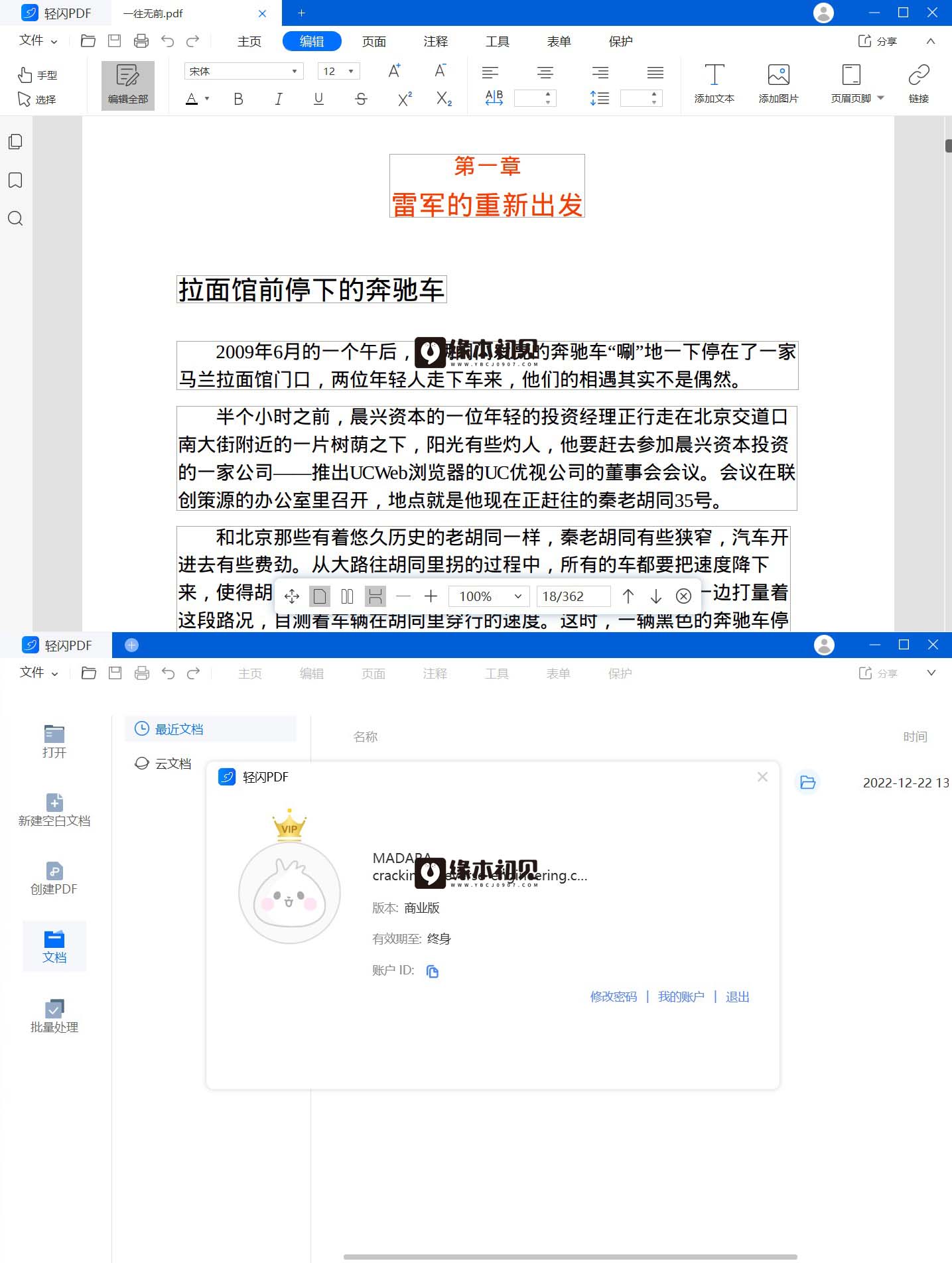Align text right
The height and width of the screenshot is (1263, 952).
pos(600,72)
